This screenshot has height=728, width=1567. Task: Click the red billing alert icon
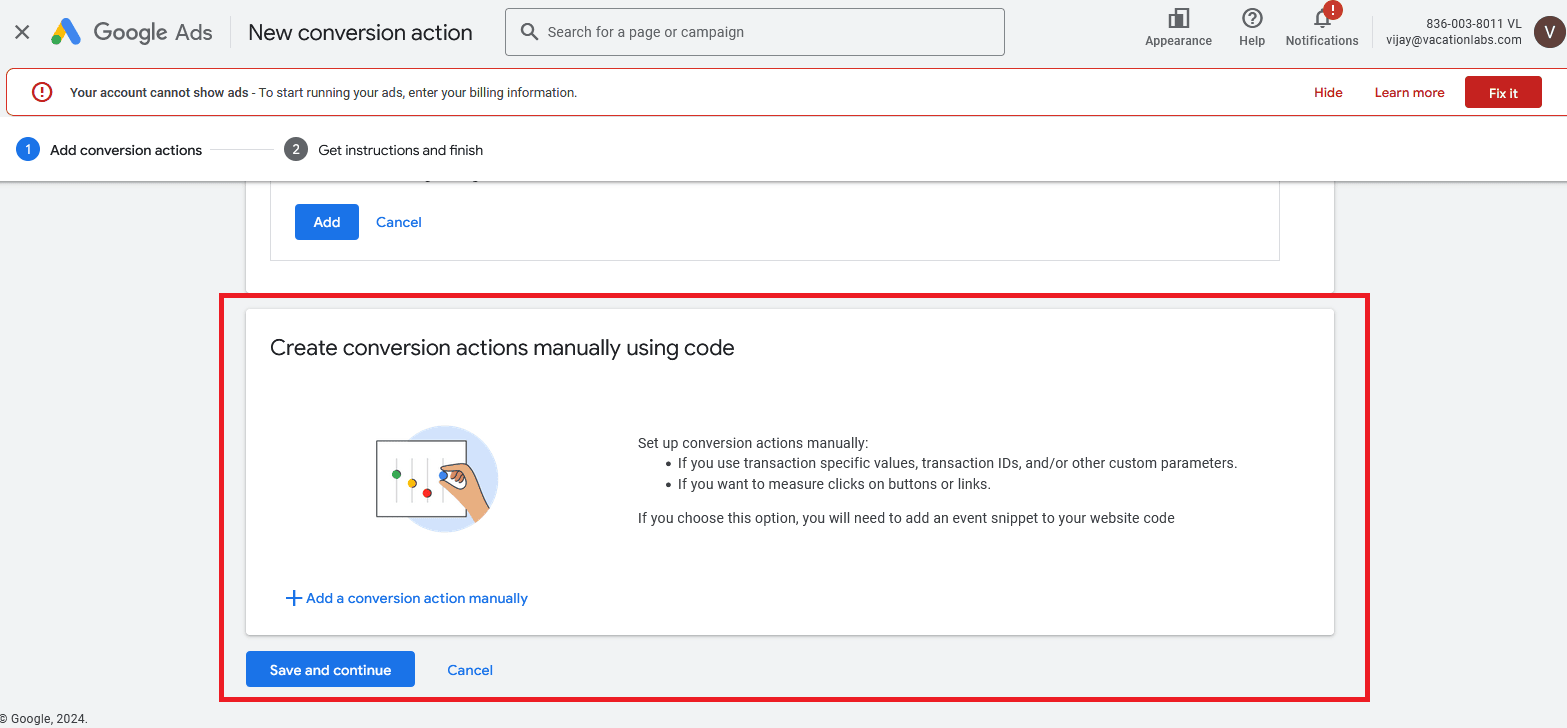pos(41,92)
